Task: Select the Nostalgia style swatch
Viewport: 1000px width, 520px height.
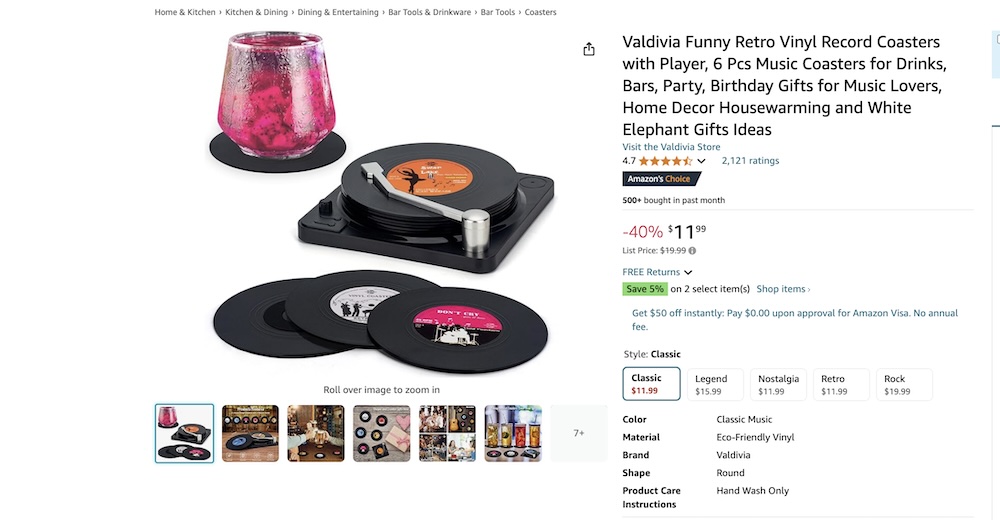Action: 778,385
